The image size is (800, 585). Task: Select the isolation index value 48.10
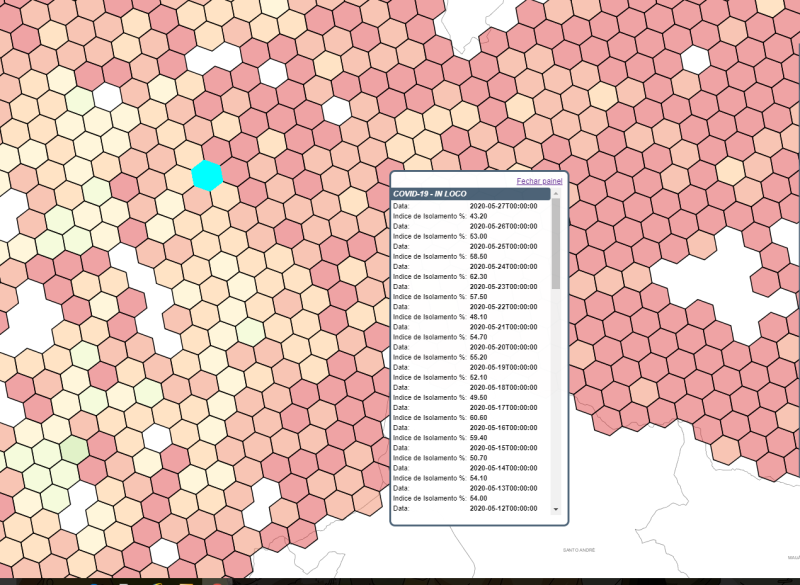[478, 316]
